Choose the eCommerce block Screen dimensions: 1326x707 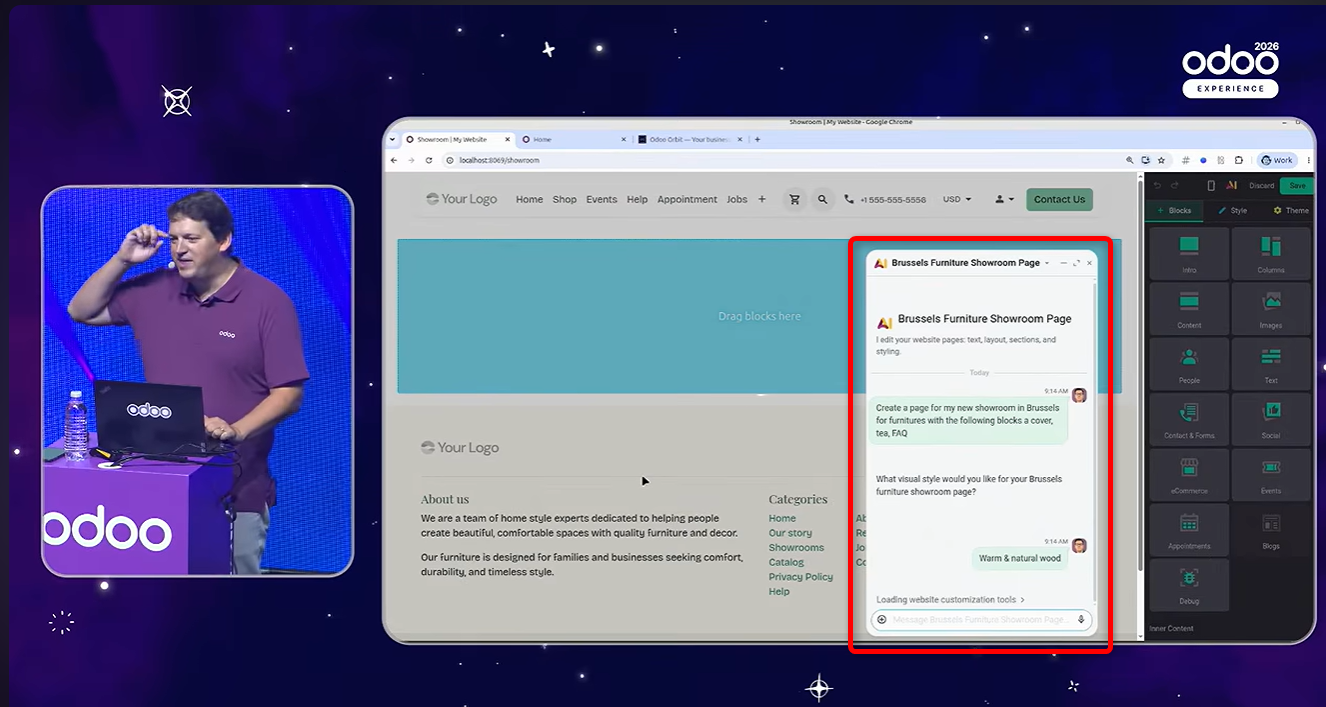tap(1189, 473)
